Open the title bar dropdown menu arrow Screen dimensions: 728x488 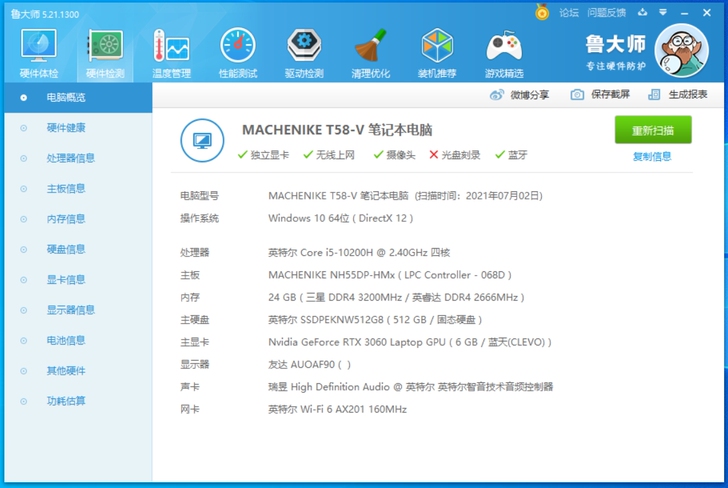(x=663, y=13)
